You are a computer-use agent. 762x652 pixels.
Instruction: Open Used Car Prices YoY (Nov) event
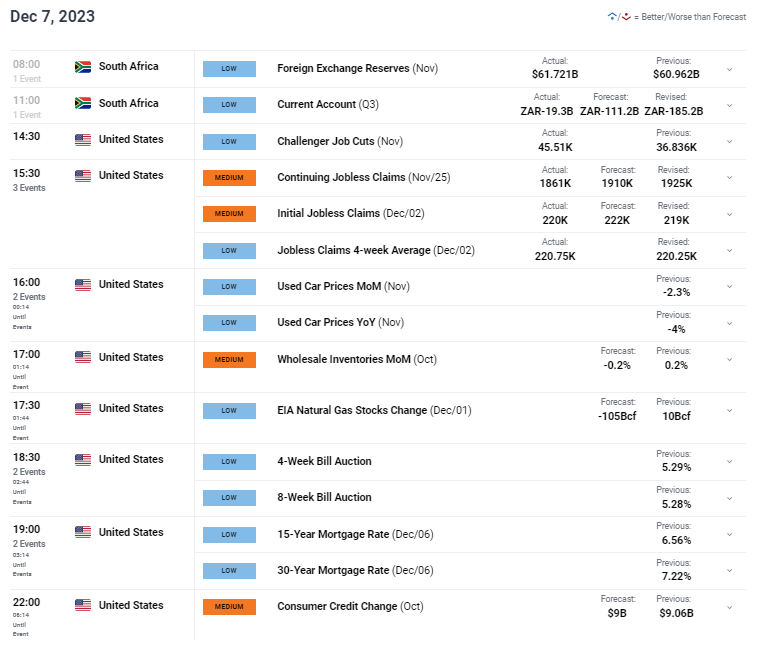pyautogui.click(x=340, y=322)
